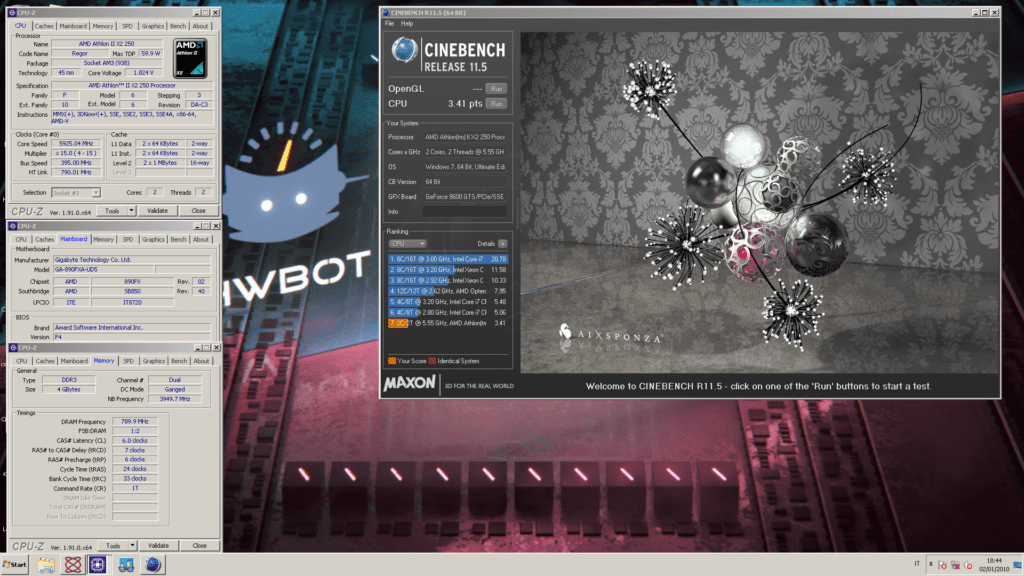The image size is (1024, 576).
Task: Click the Details arrow button in Ranking
Action: [503, 244]
